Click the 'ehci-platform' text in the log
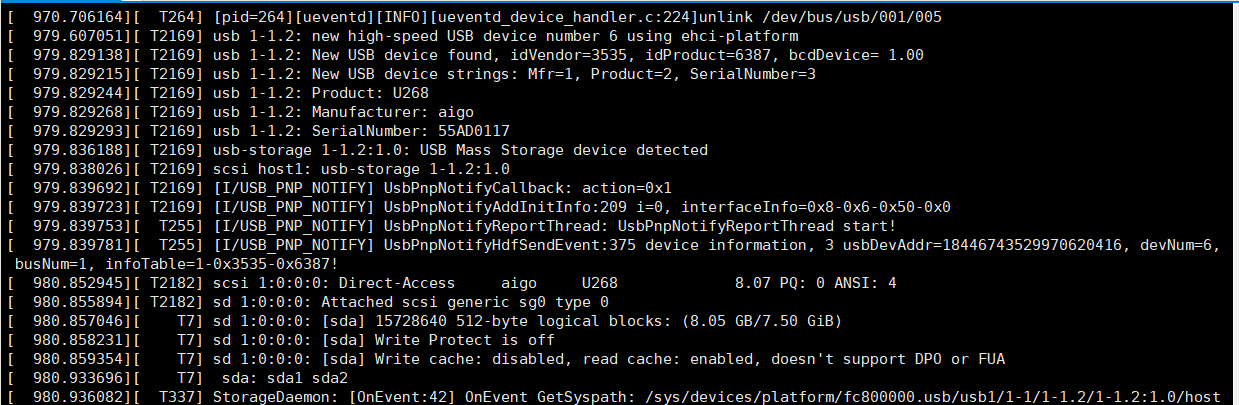This screenshot has height=405, width=1239. [x=747, y=36]
